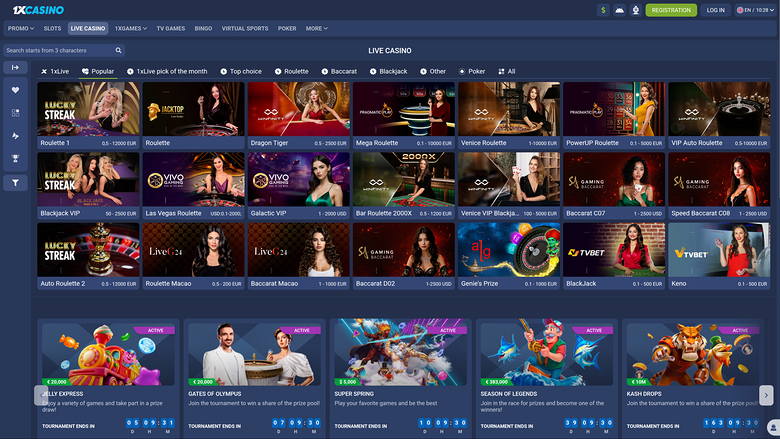Click the providers grid icon in sidebar
This screenshot has height=439, width=780.
coord(15,113)
